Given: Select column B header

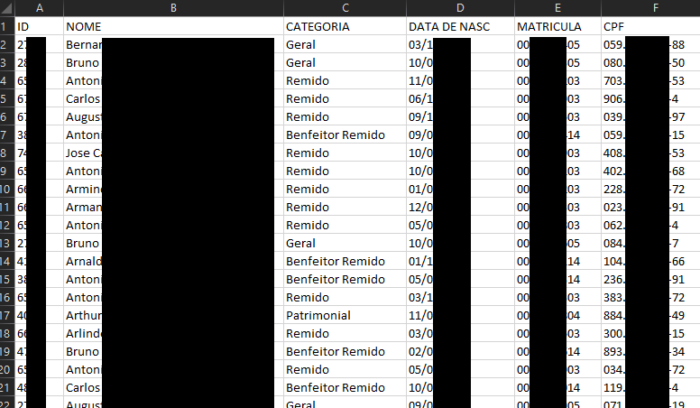Looking at the screenshot, I should 172,8.
